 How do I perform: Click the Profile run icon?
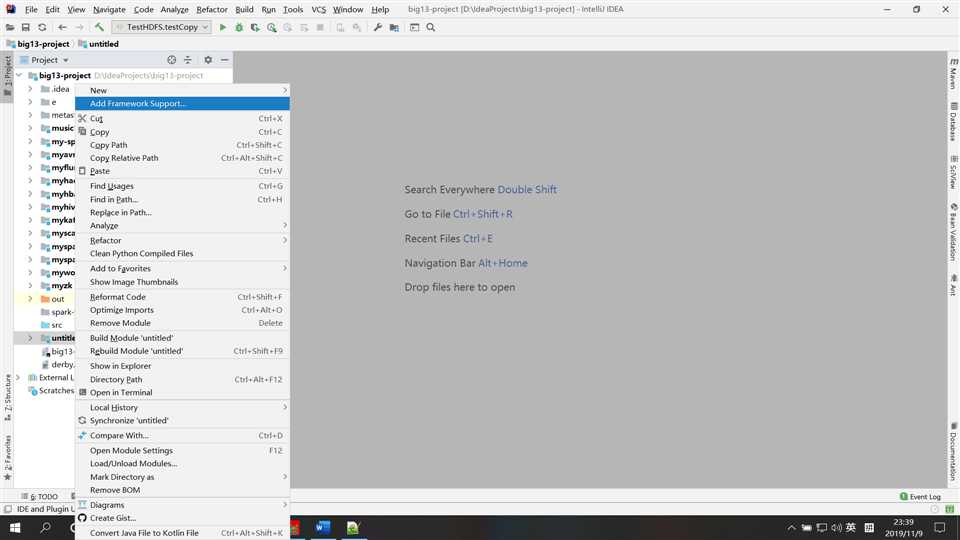coord(272,27)
